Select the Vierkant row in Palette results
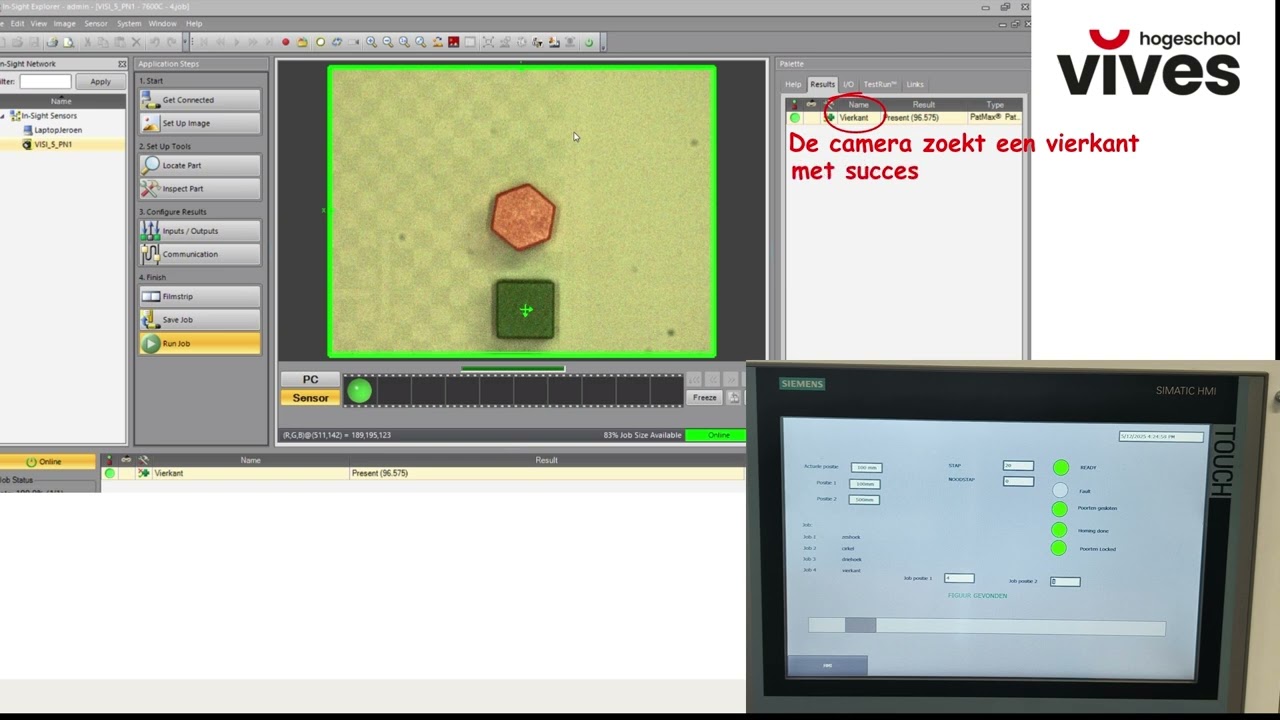The height and width of the screenshot is (720, 1280). [904, 118]
